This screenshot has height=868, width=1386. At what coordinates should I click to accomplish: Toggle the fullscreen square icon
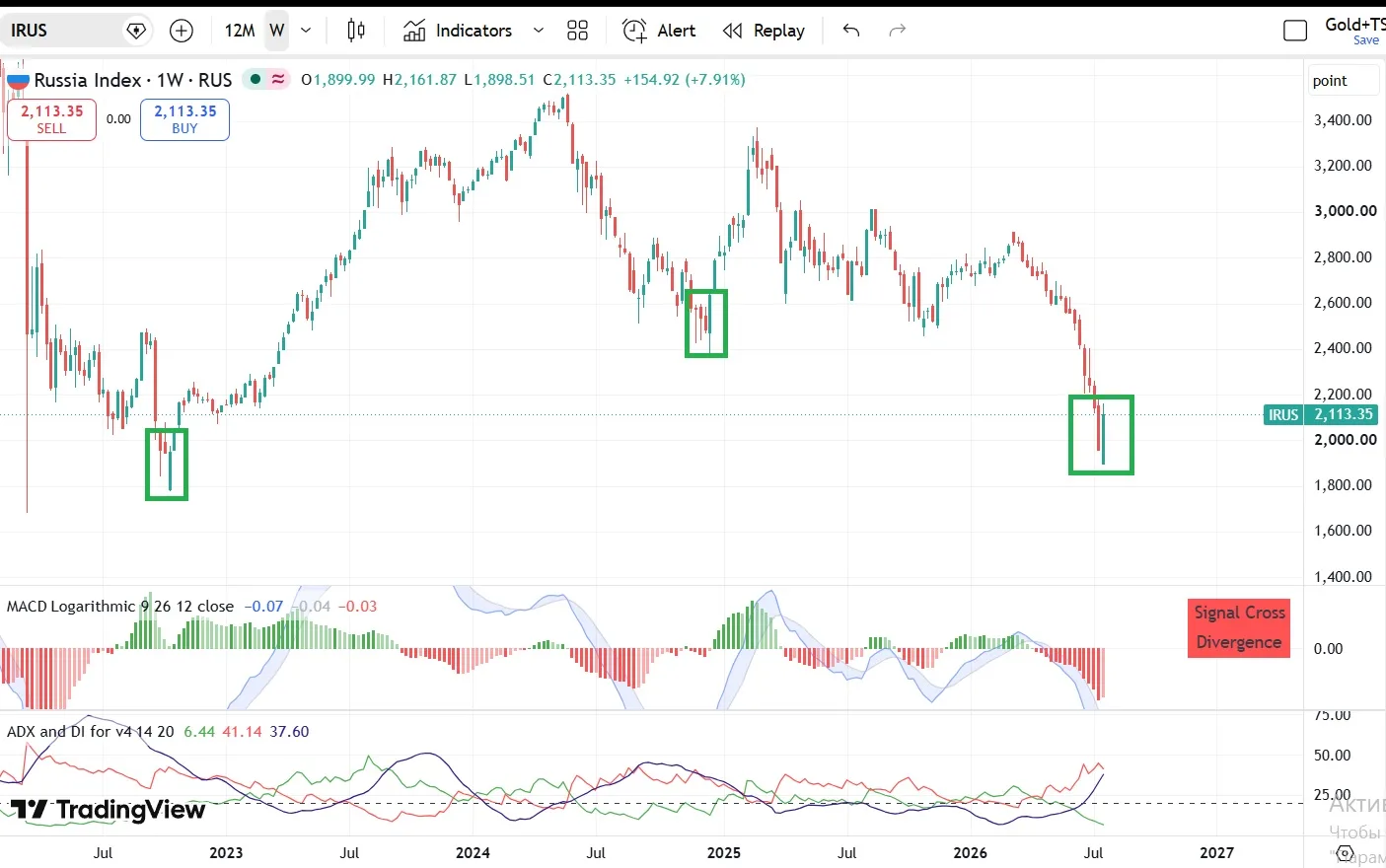point(1295,31)
